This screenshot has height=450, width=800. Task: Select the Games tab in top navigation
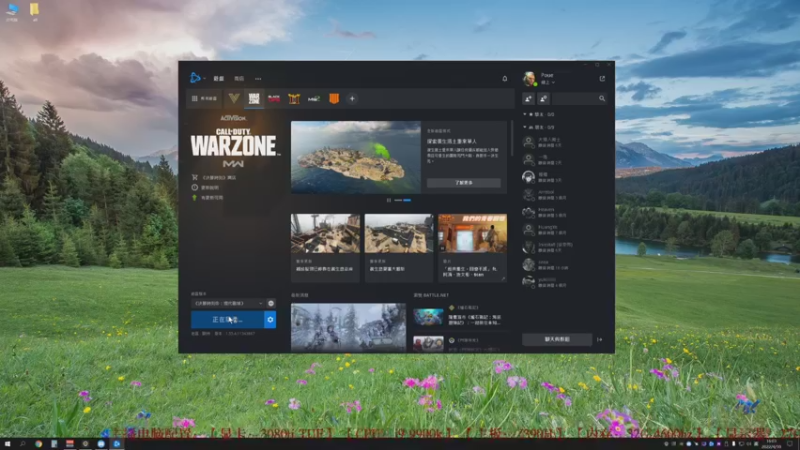(219, 79)
